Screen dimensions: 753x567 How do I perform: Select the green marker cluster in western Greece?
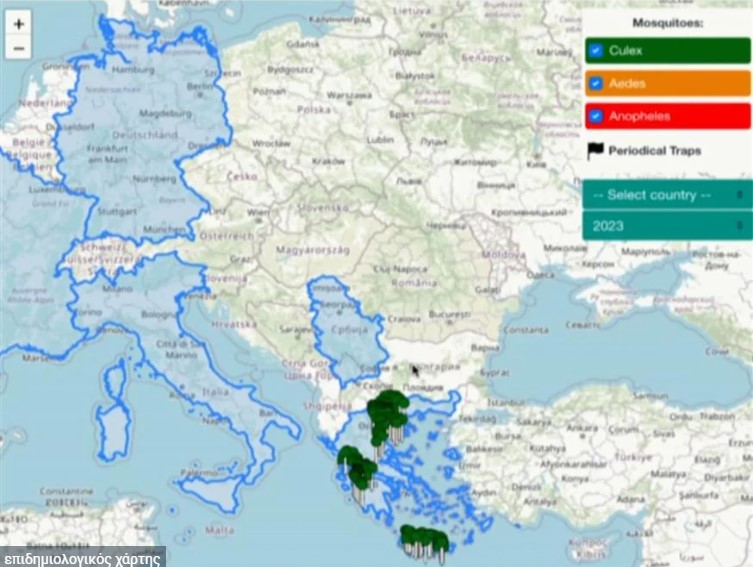[356, 469]
